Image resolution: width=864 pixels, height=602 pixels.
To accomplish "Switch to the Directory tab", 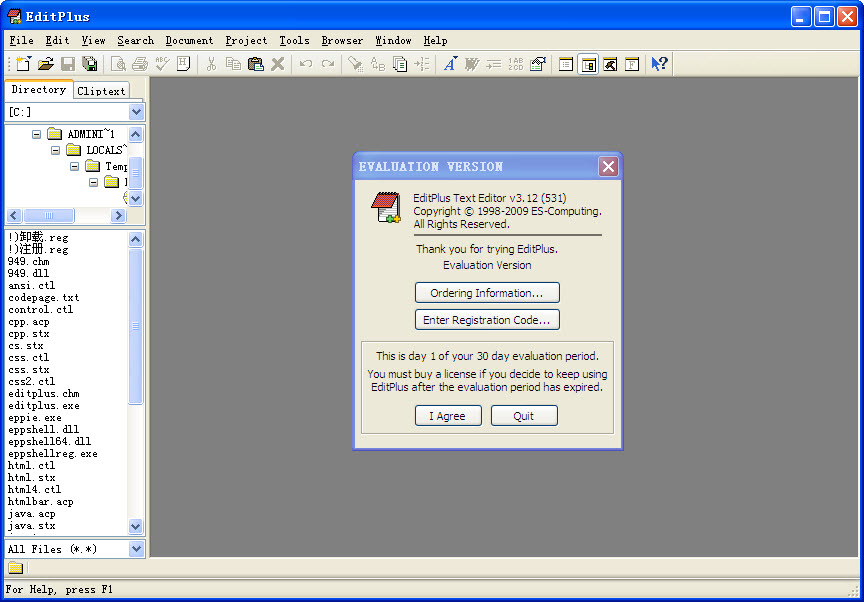I will pyautogui.click(x=39, y=89).
